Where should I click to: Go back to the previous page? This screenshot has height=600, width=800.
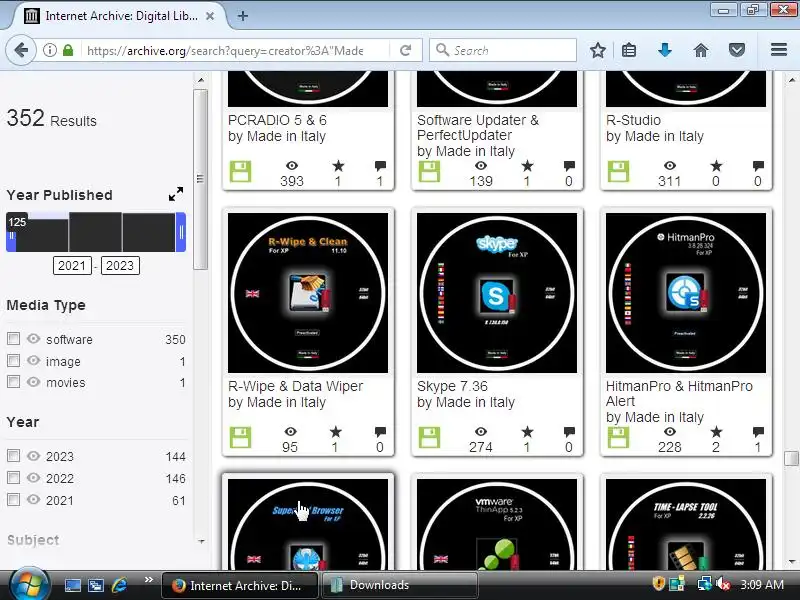pyautogui.click(x=21, y=50)
